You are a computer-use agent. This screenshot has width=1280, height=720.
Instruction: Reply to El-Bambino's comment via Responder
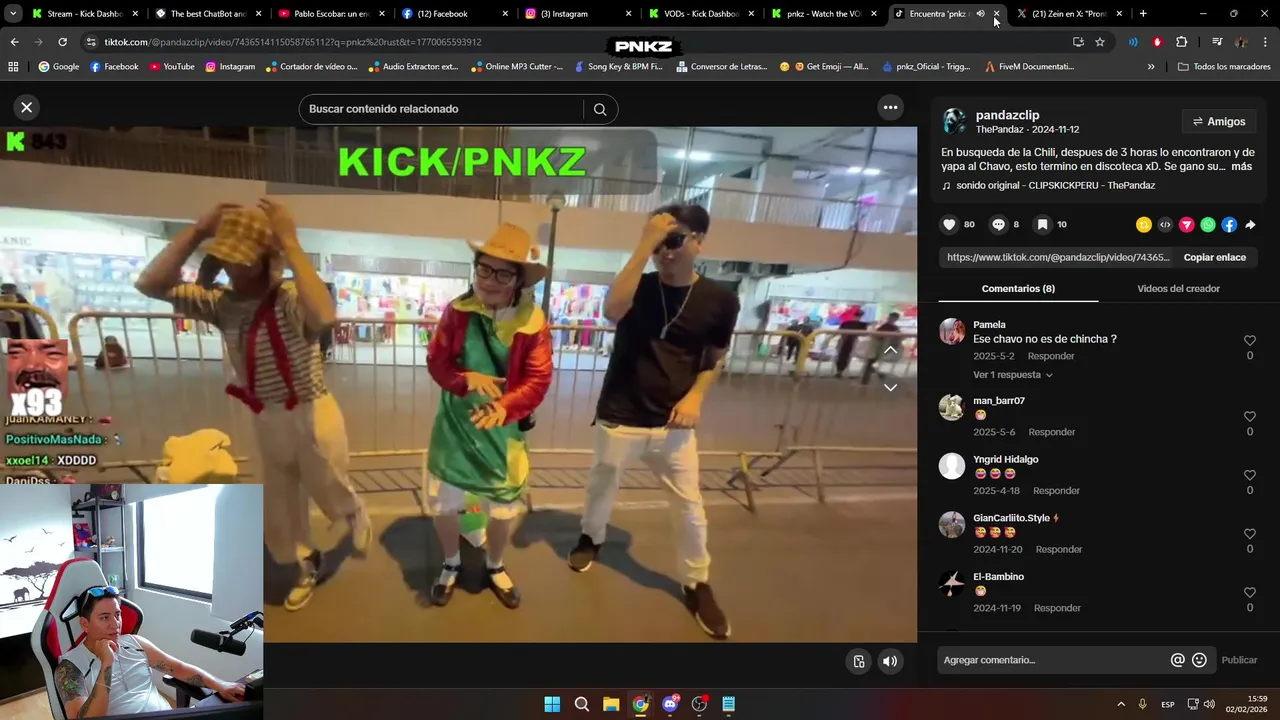coord(1057,608)
